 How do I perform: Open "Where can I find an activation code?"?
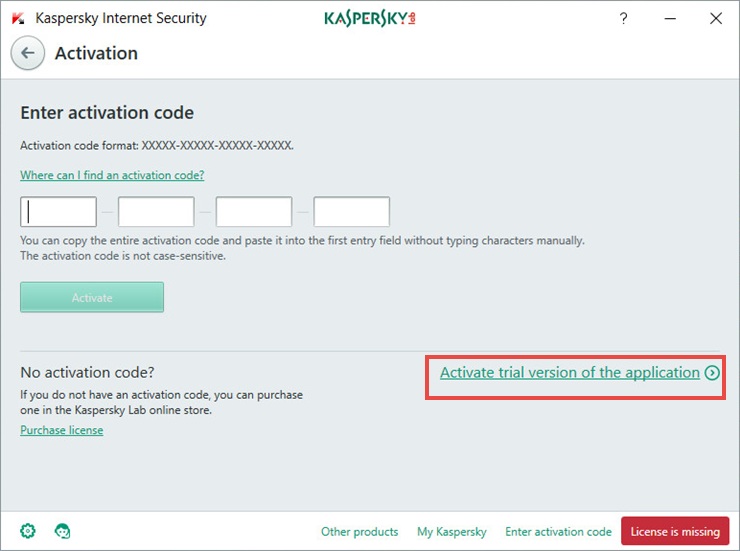112,175
